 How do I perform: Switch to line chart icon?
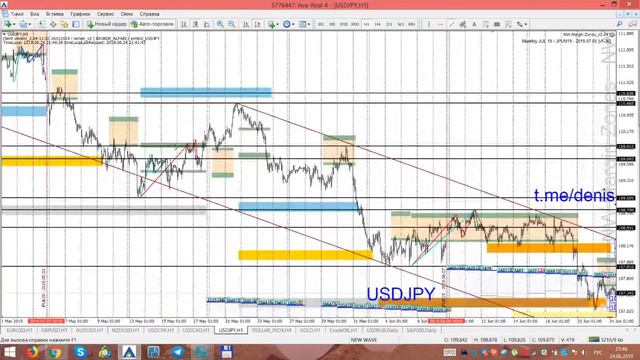click(x=207, y=24)
